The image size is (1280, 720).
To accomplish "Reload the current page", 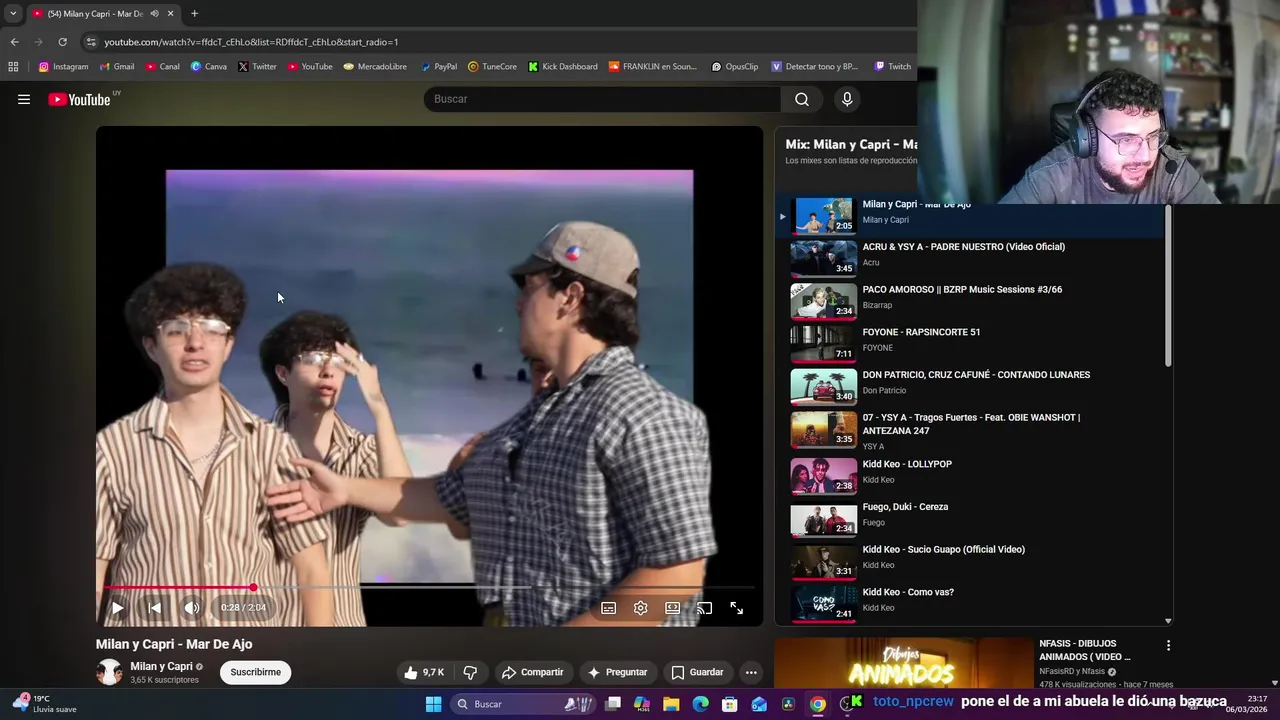I will point(62,42).
